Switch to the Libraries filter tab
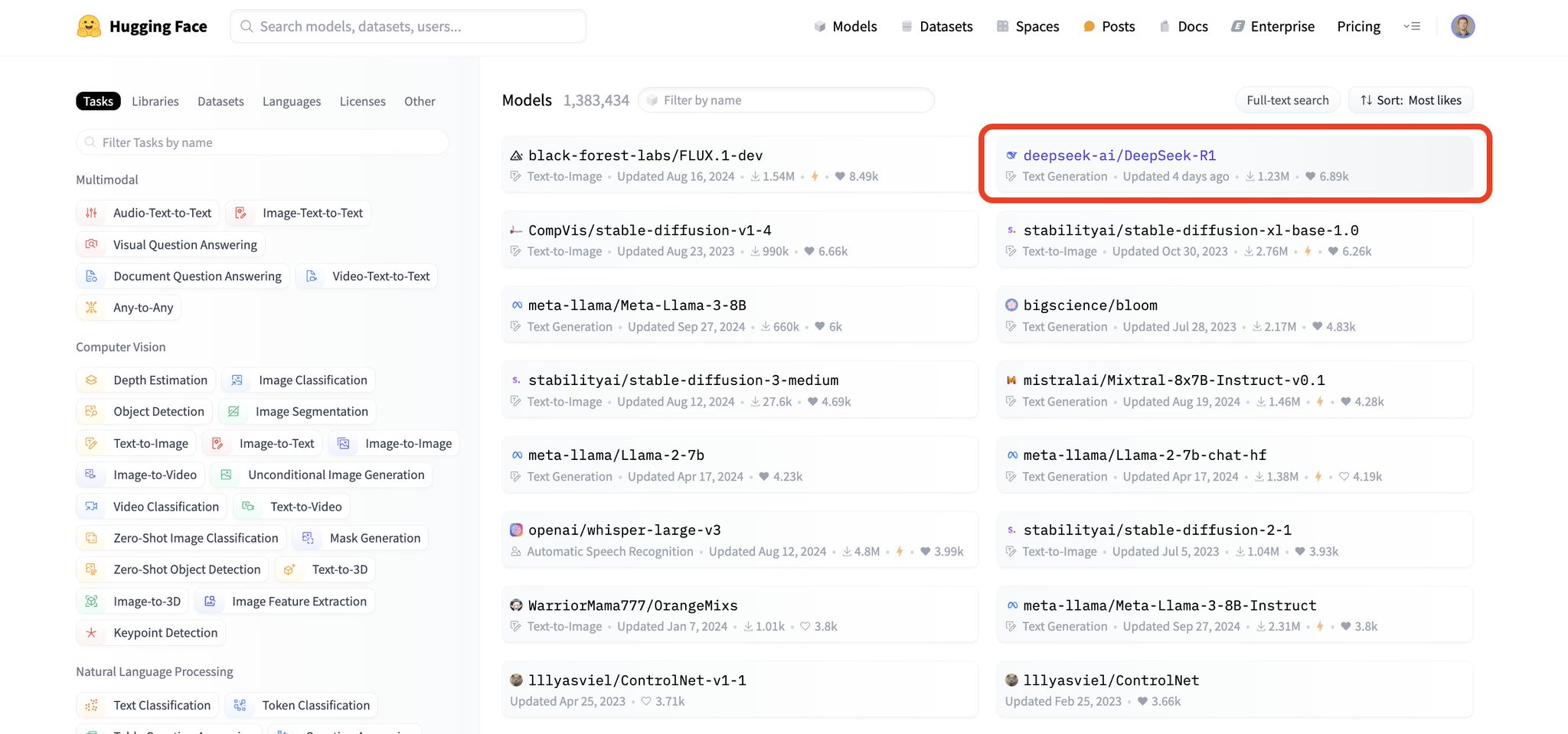The image size is (1568, 734). point(155,101)
